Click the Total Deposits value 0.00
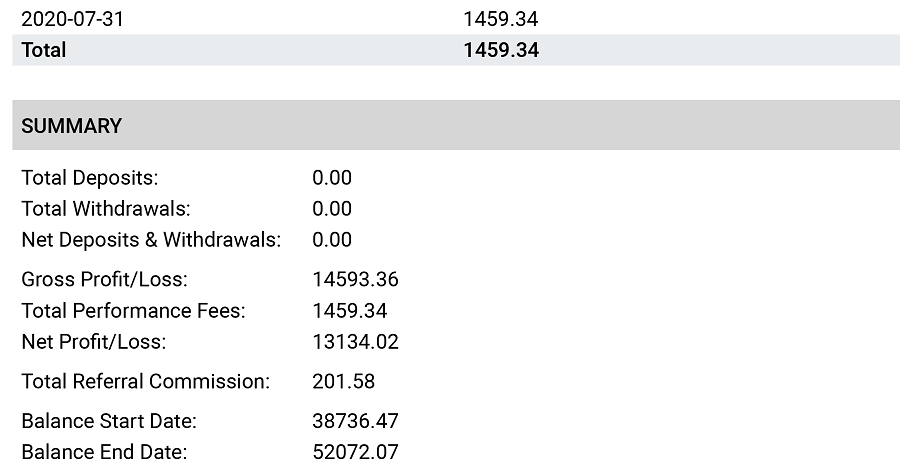The height and width of the screenshot is (469, 900). pyautogui.click(x=332, y=178)
